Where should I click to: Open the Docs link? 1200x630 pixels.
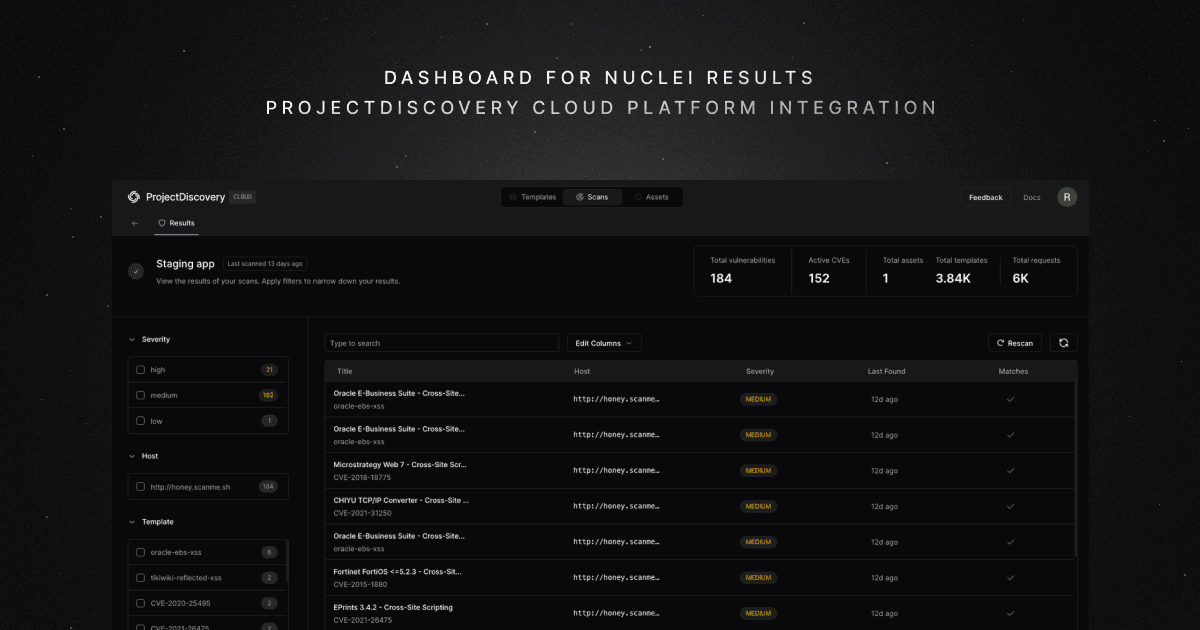1031,197
